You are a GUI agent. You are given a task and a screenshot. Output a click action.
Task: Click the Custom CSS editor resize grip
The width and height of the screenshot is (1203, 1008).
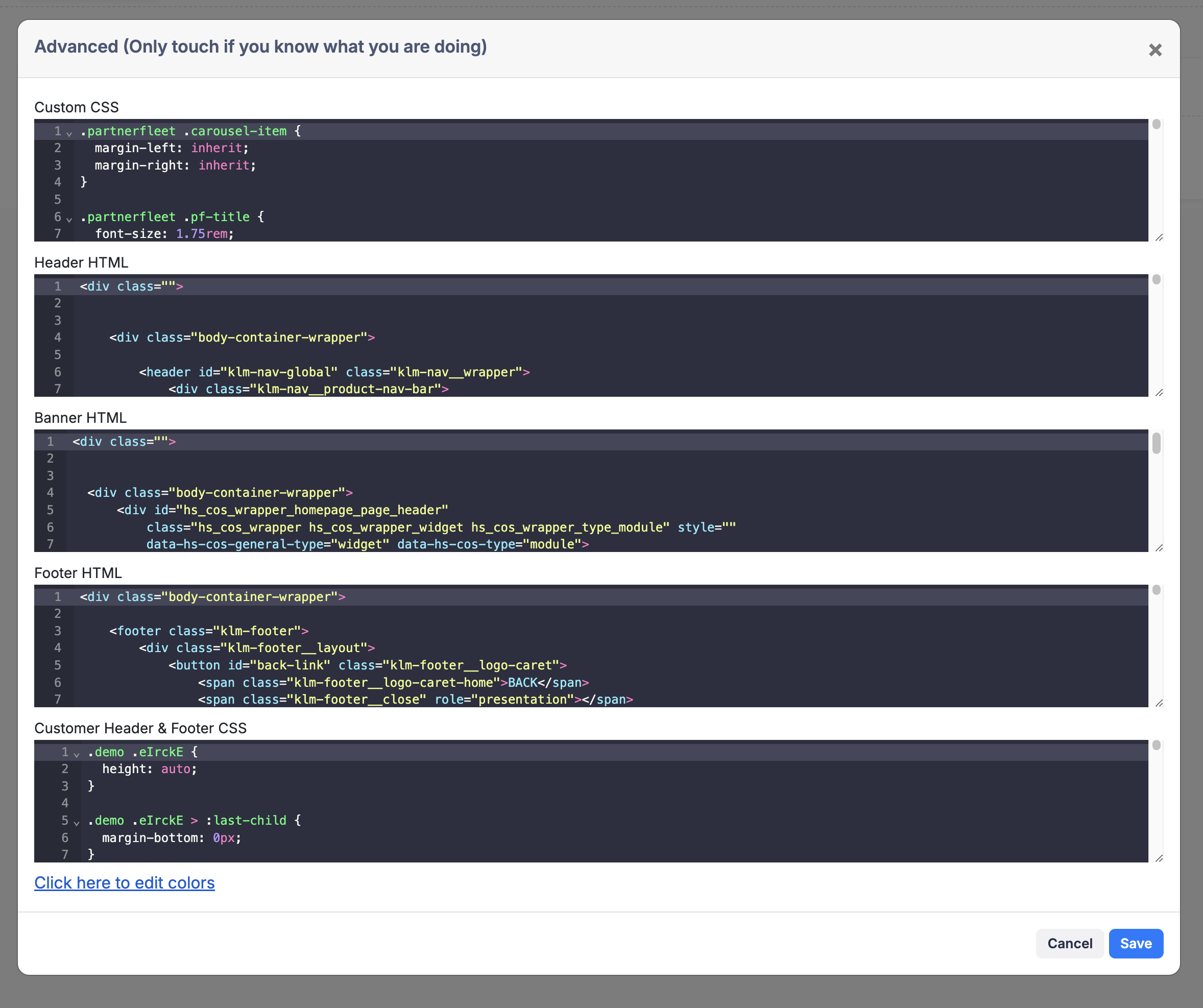(1159, 237)
